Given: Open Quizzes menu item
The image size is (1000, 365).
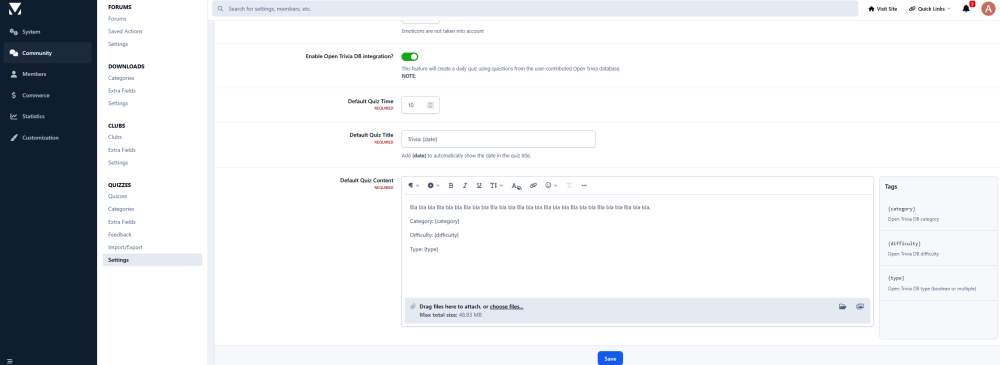Looking at the screenshot, I should click(x=118, y=197).
